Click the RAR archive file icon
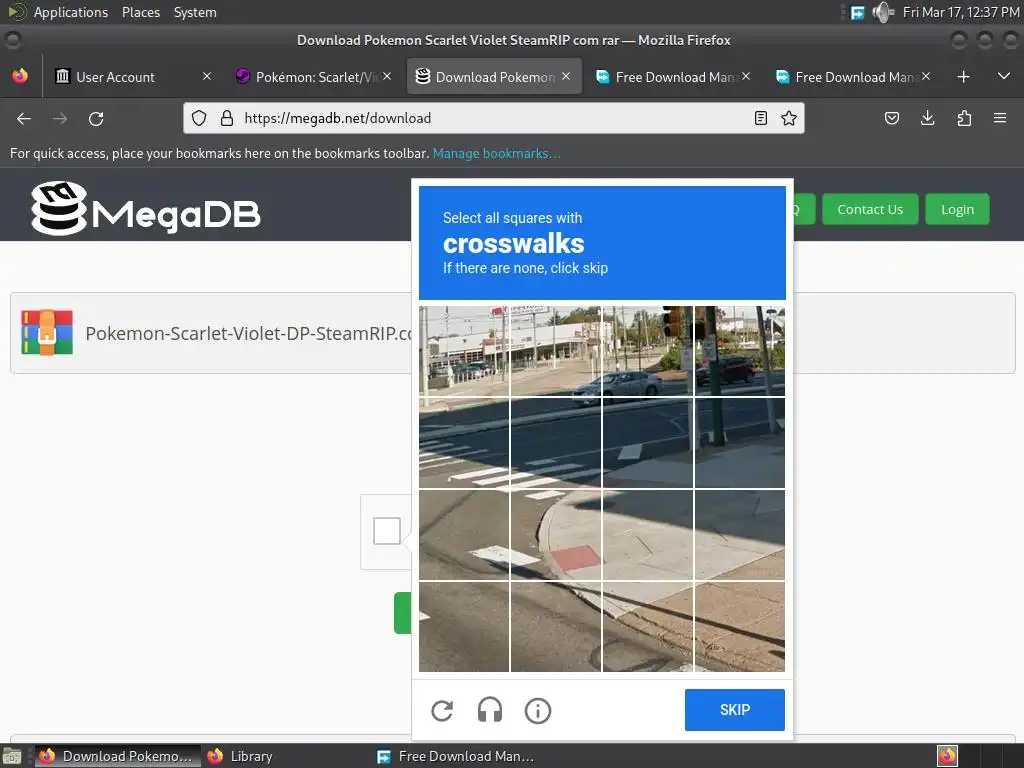 point(47,332)
